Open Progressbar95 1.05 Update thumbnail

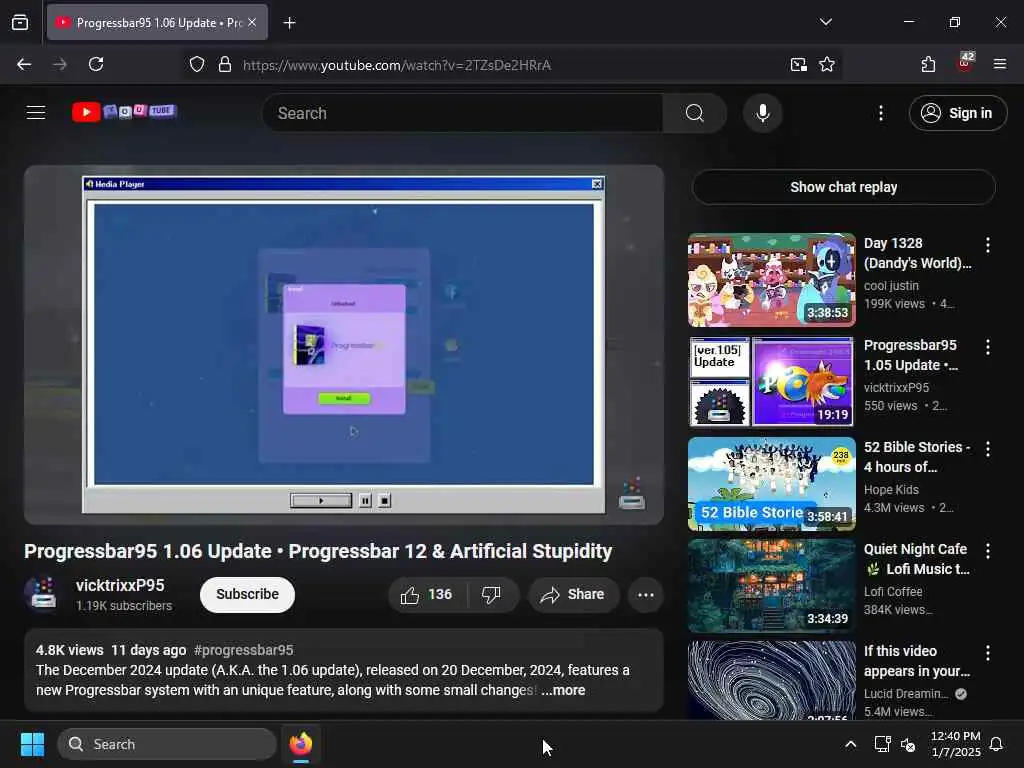click(x=771, y=381)
